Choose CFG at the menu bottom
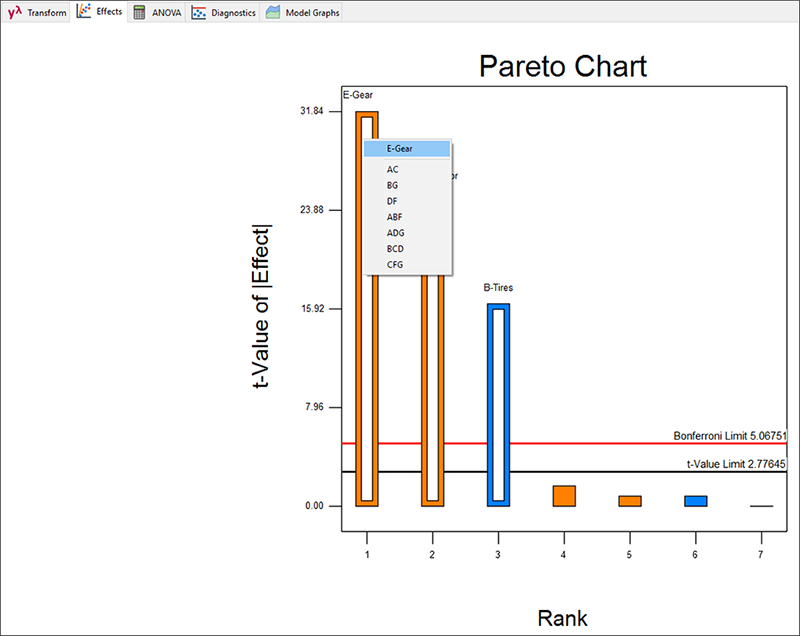Viewport: 800px width, 636px height. click(x=395, y=264)
